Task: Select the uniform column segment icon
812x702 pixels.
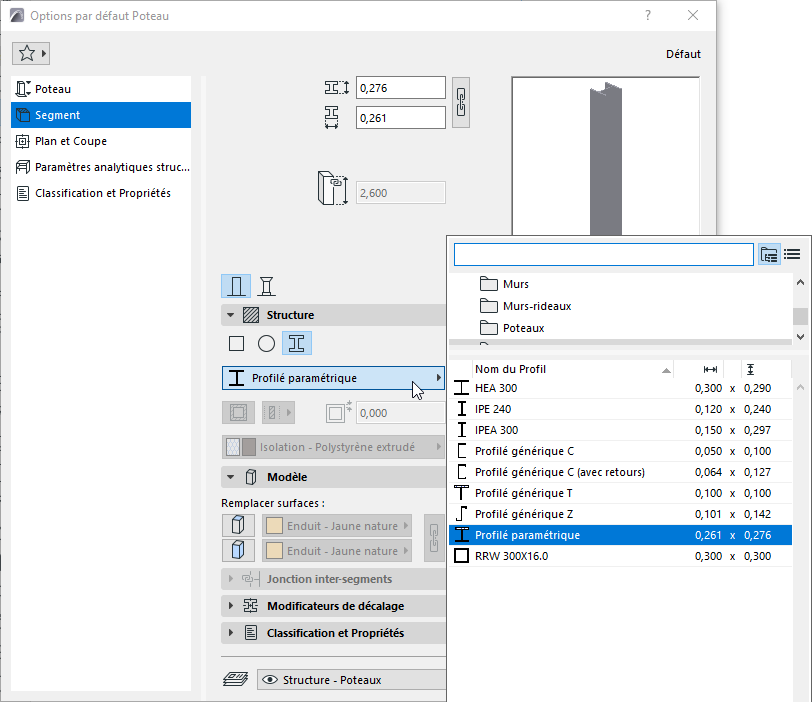Action: point(236,286)
